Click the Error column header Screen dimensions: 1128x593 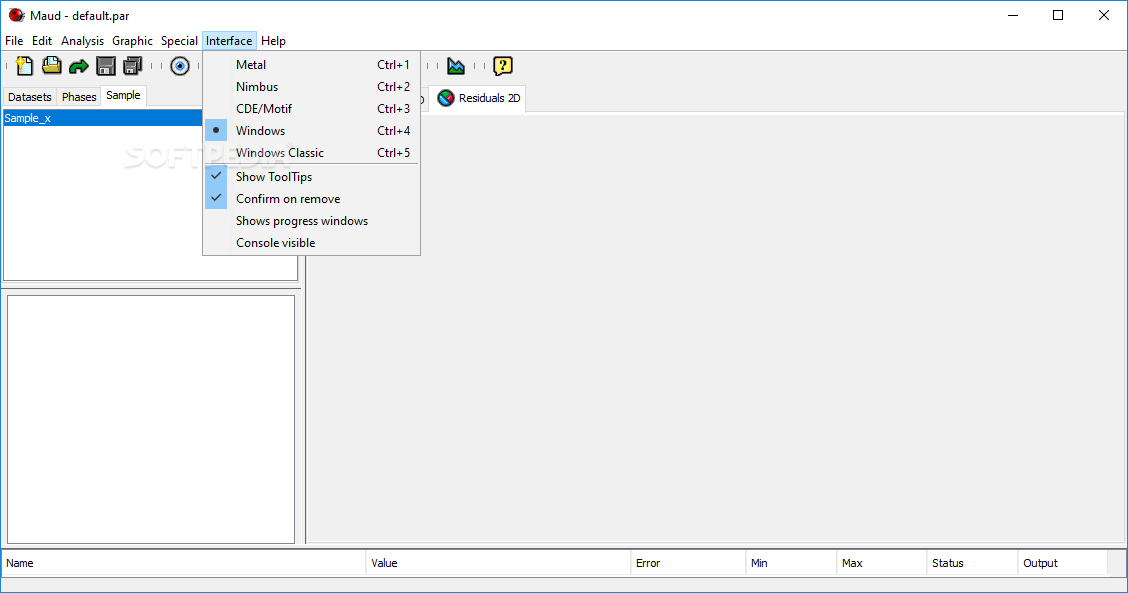[x=688, y=563]
